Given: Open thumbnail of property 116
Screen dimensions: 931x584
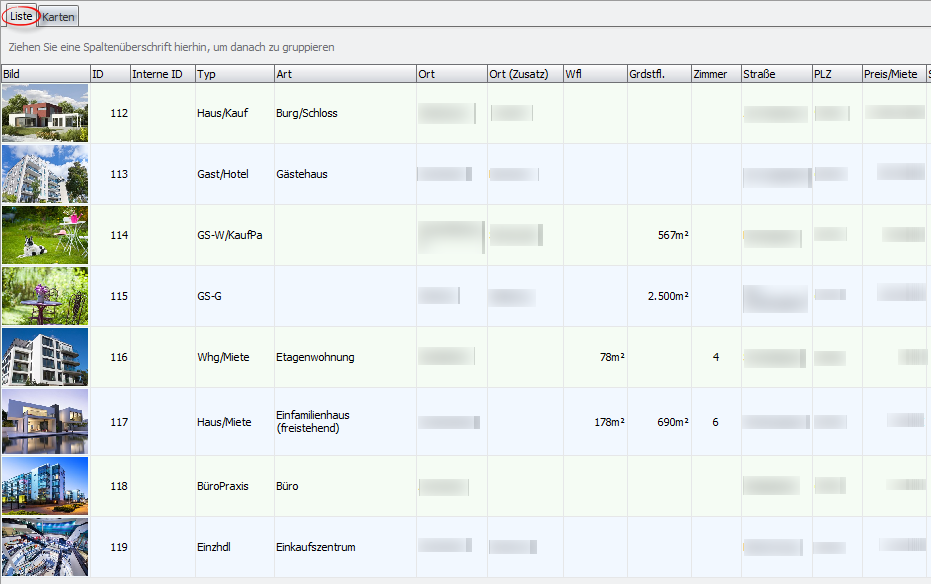Looking at the screenshot, I should [45, 357].
